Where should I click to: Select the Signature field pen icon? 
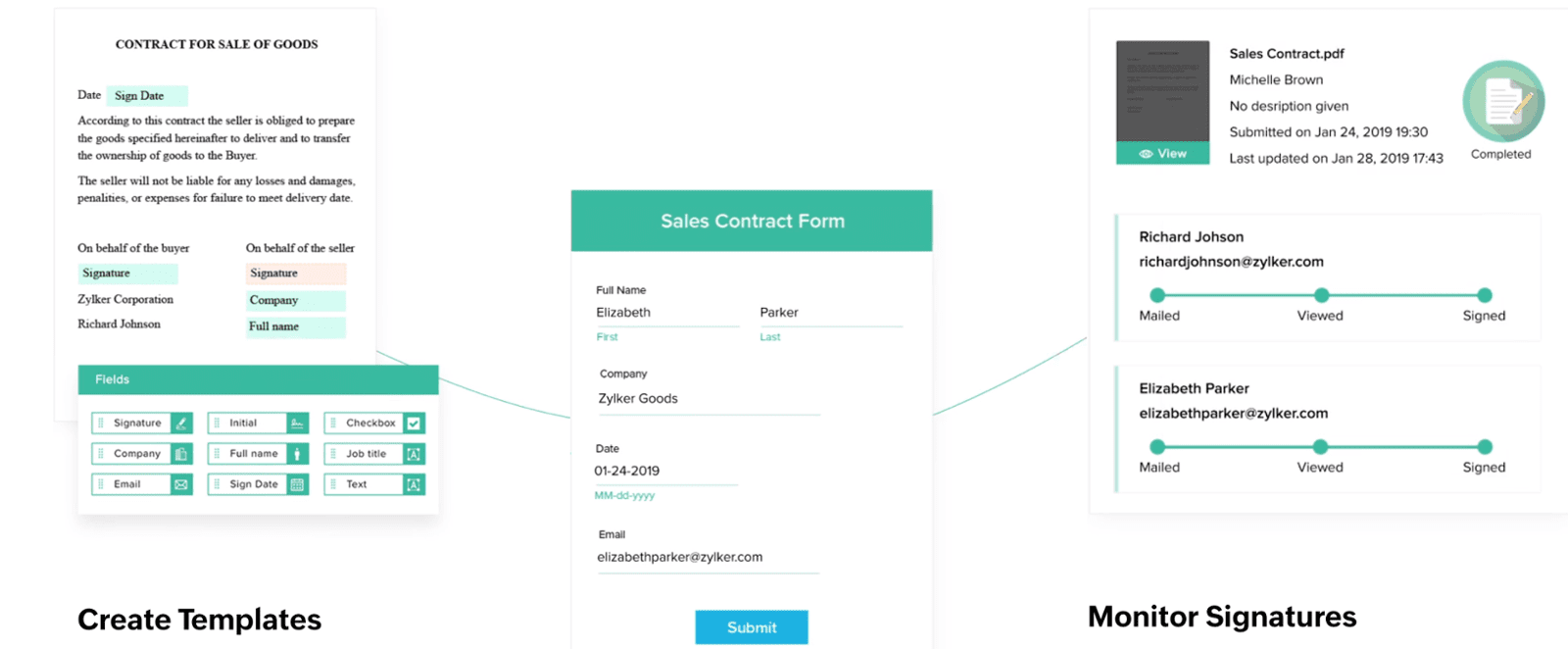tap(181, 424)
